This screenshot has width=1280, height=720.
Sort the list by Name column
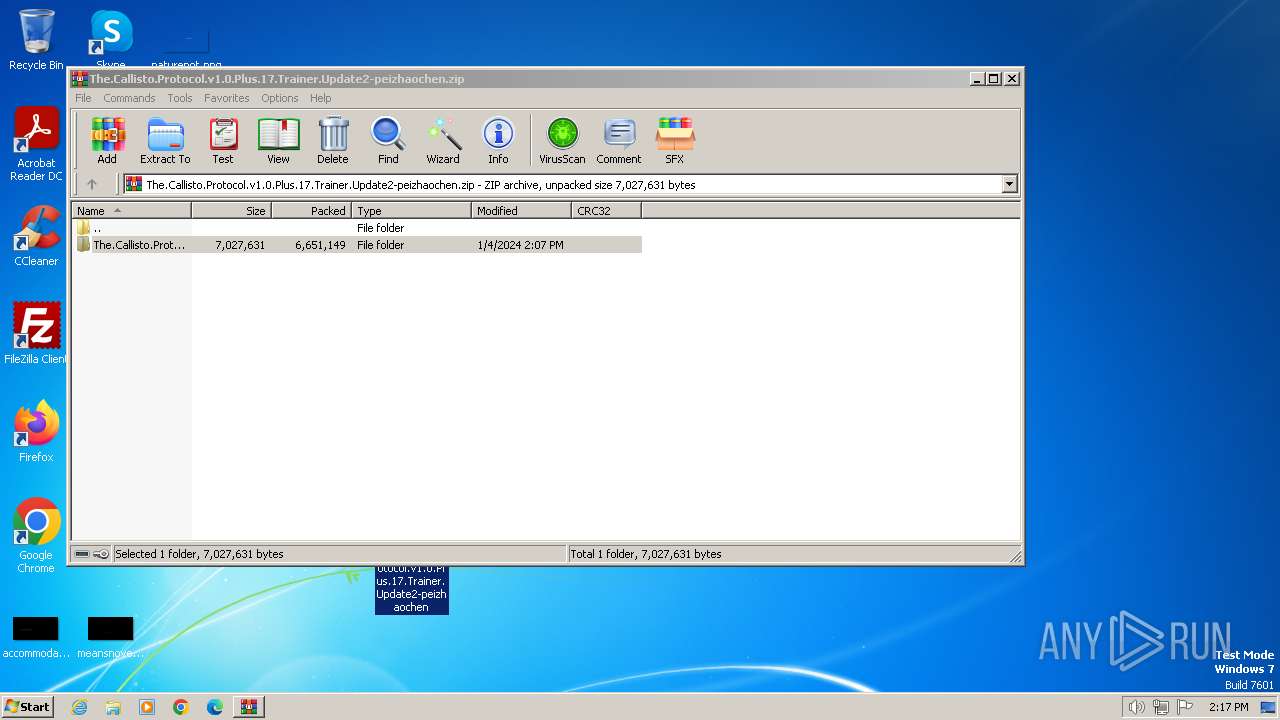pos(131,211)
